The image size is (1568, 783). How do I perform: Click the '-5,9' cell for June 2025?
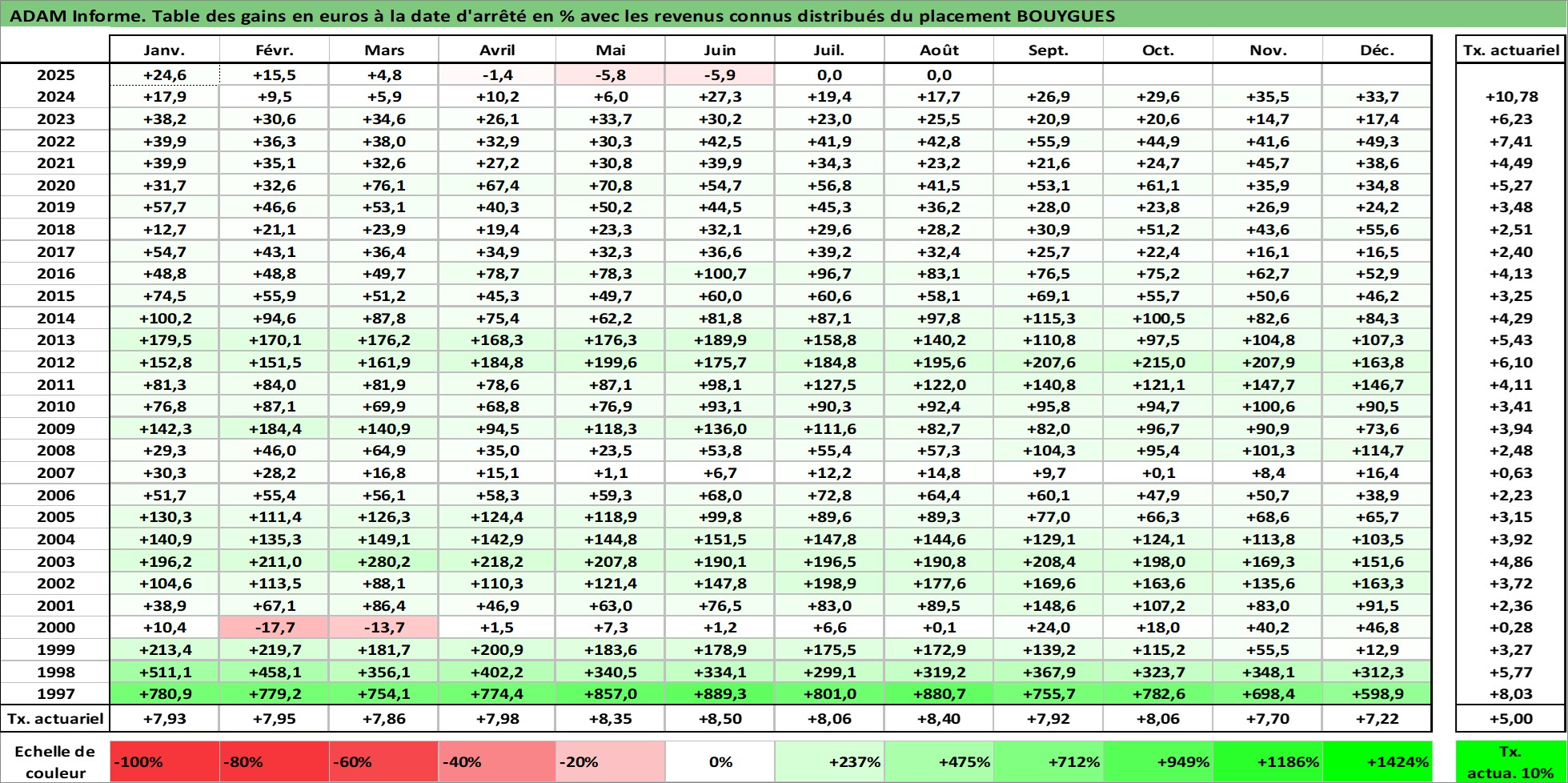(720, 75)
